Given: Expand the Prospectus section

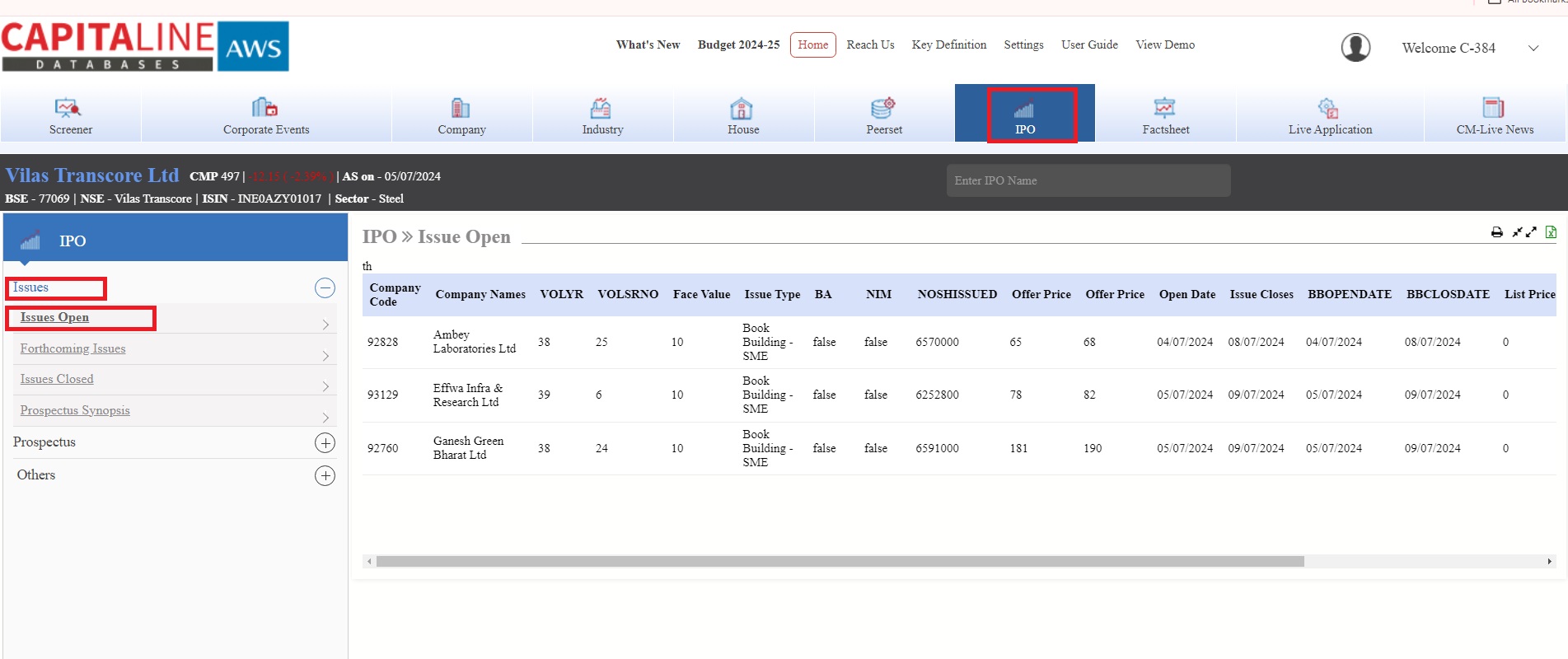Looking at the screenshot, I should point(325,443).
